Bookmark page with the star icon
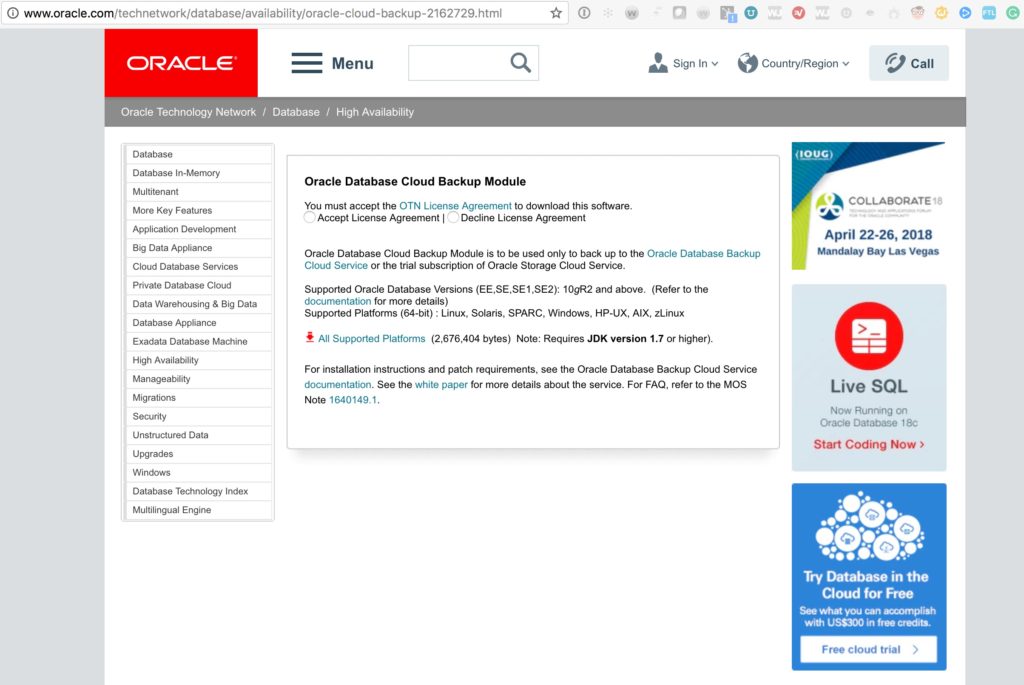Screen dimensions: 1024x685 point(556,13)
